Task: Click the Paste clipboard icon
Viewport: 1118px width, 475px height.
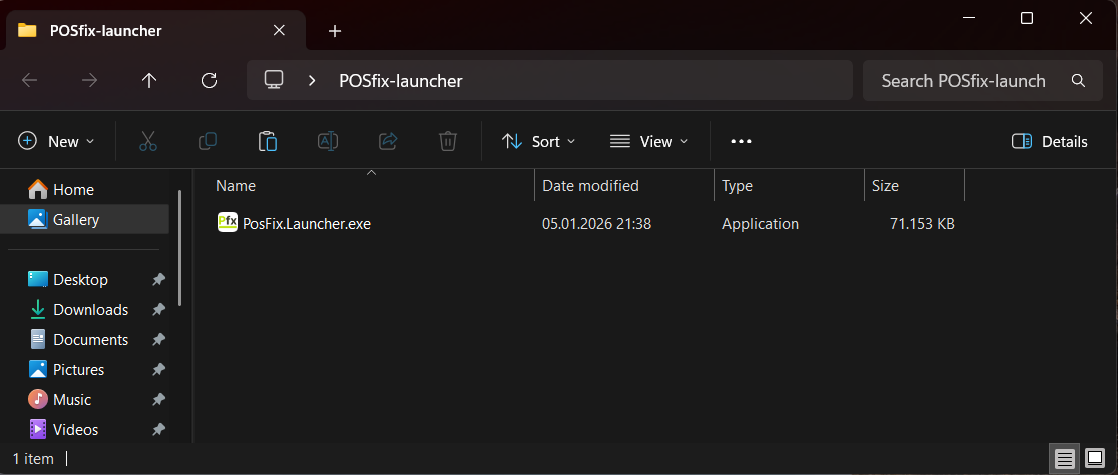Action: tap(268, 141)
